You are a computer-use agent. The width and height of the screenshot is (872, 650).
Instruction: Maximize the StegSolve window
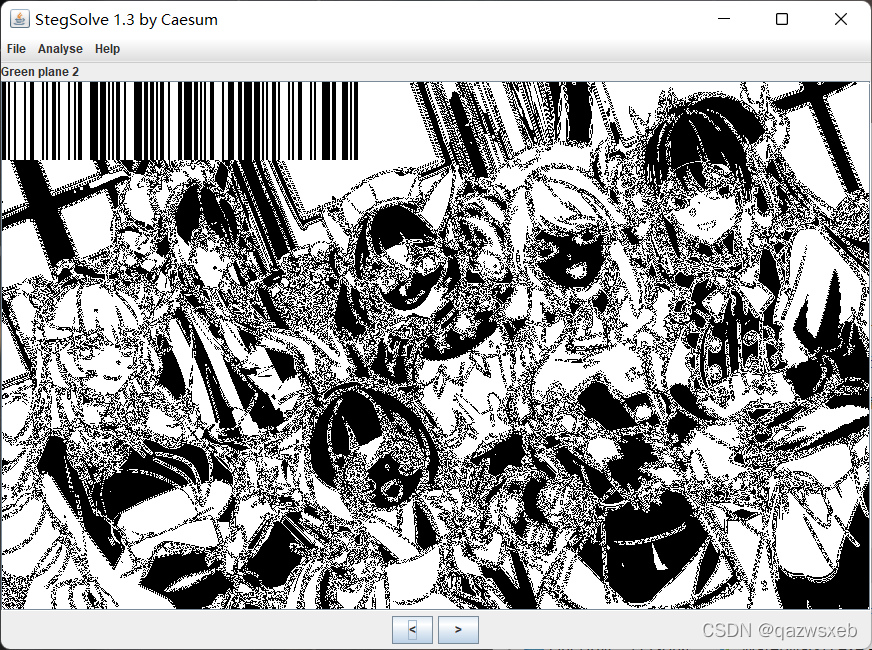click(782, 19)
